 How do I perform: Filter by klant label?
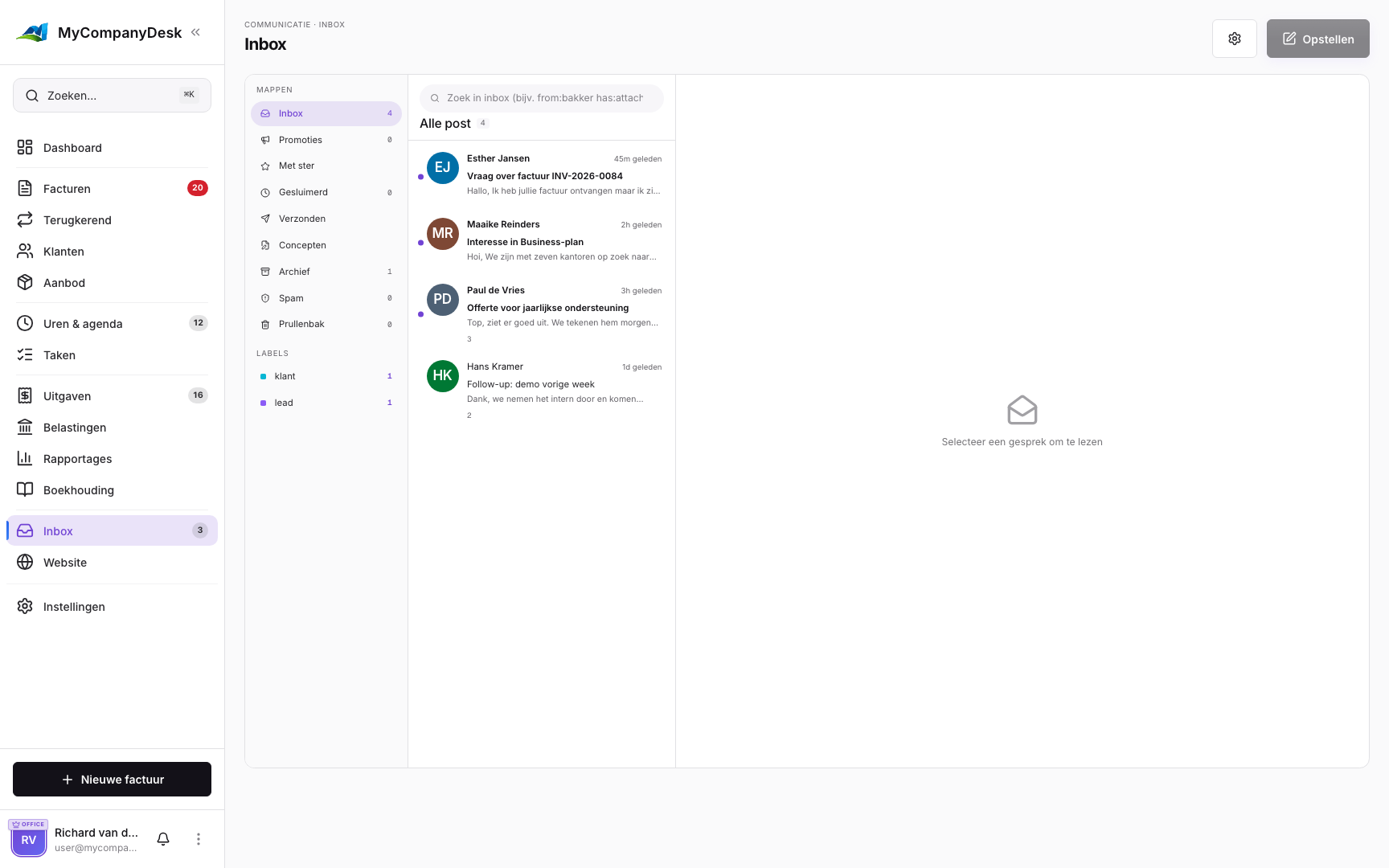[x=326, y=376]
